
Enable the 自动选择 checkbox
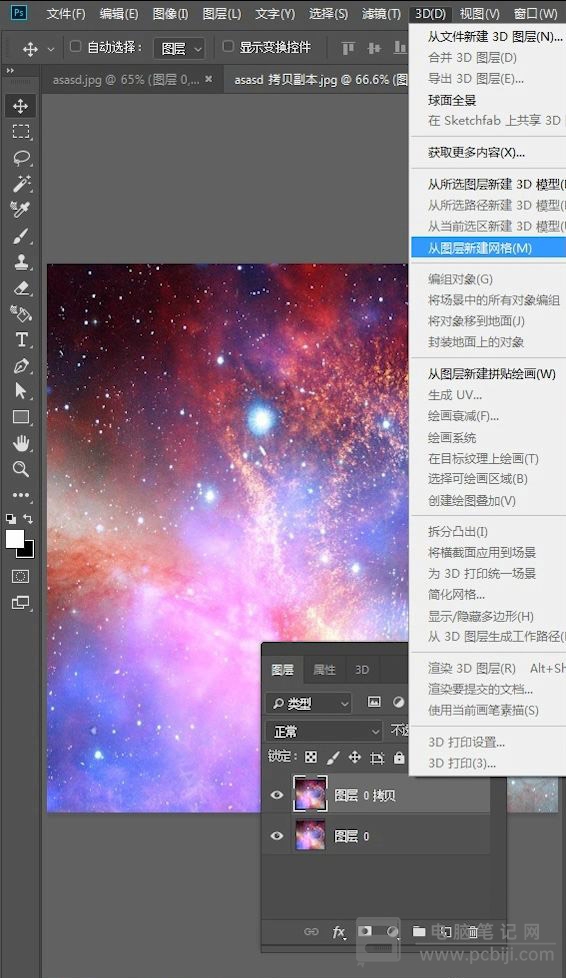tap(76, 46)
